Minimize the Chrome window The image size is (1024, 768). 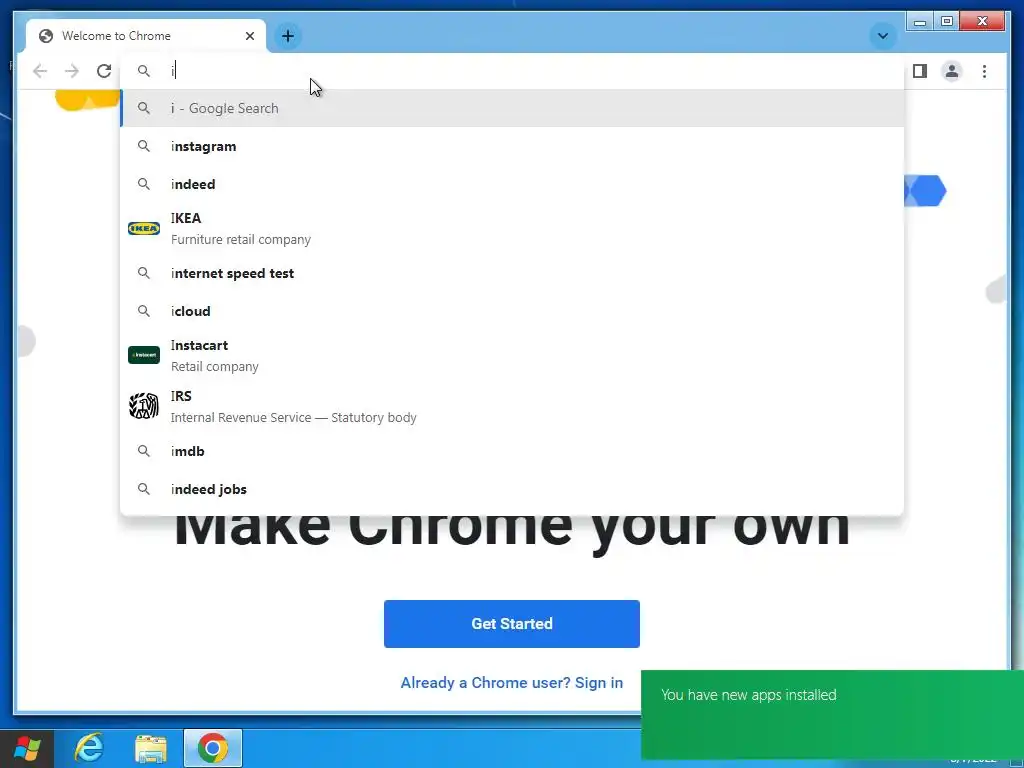click(x=920, y=22)
